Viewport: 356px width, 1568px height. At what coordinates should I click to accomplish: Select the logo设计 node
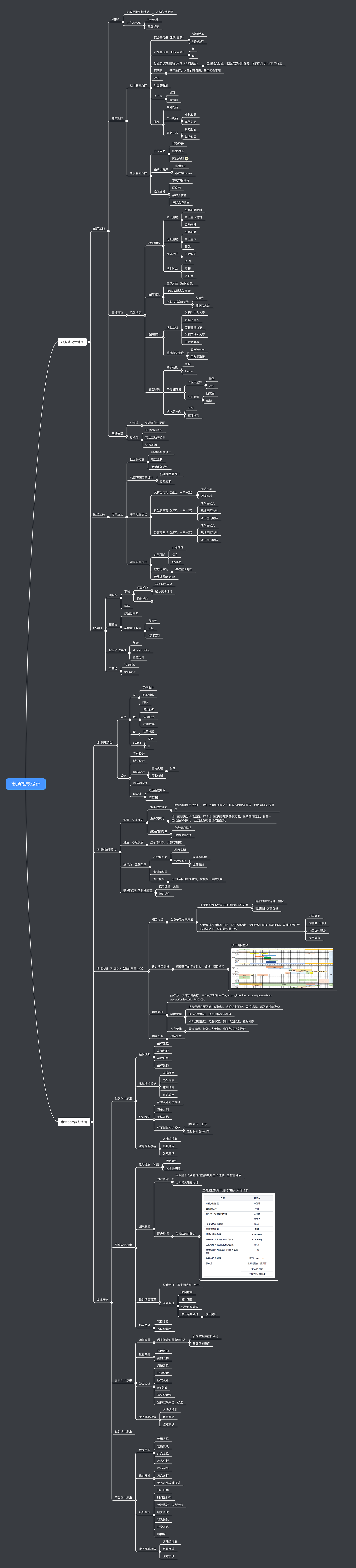(153, 19)
